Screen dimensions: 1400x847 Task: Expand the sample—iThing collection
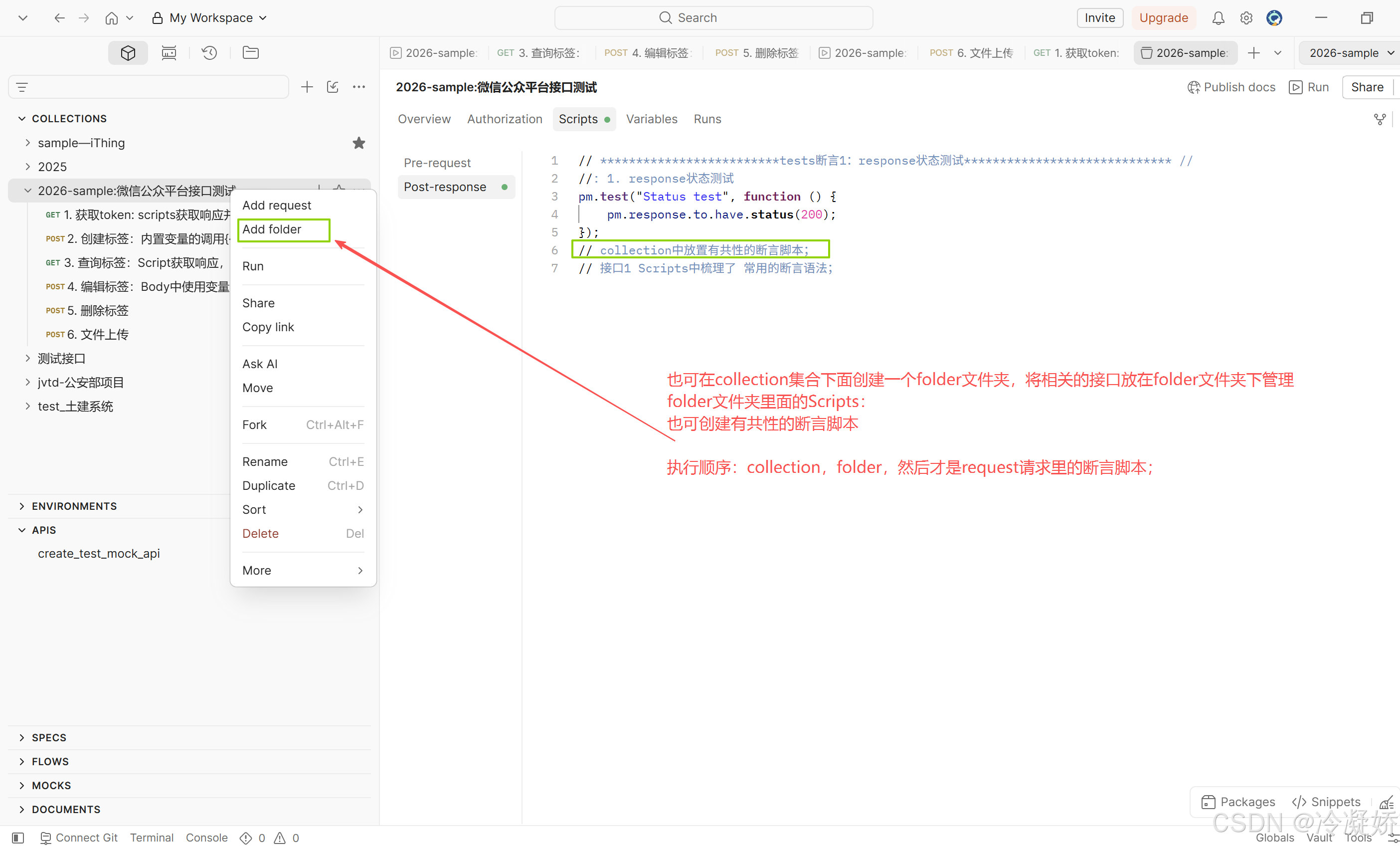click(27, 143)
